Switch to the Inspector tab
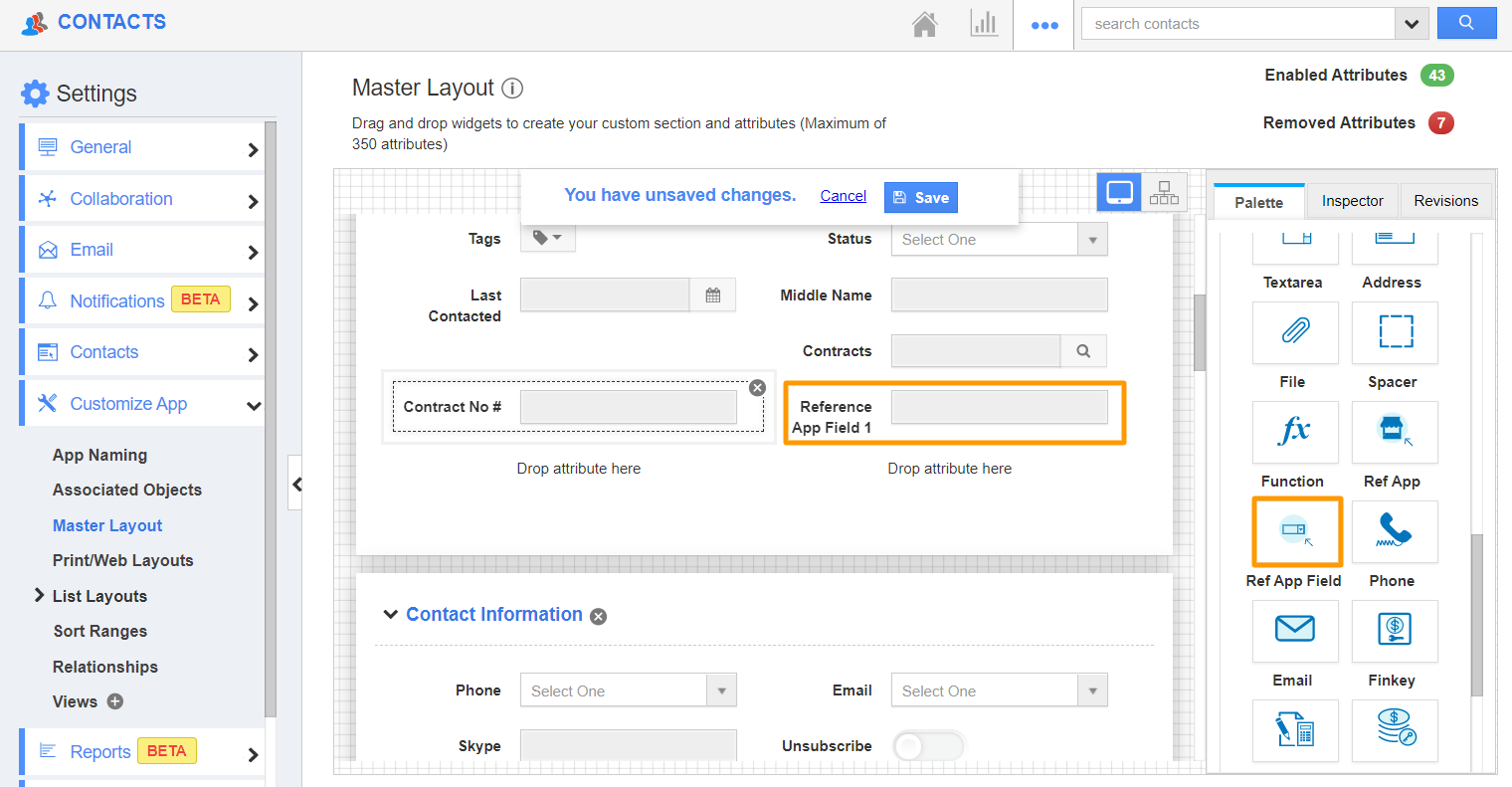Image resolution: width=1512 pixels, height=787 pixels. (x=1352, y=200)
